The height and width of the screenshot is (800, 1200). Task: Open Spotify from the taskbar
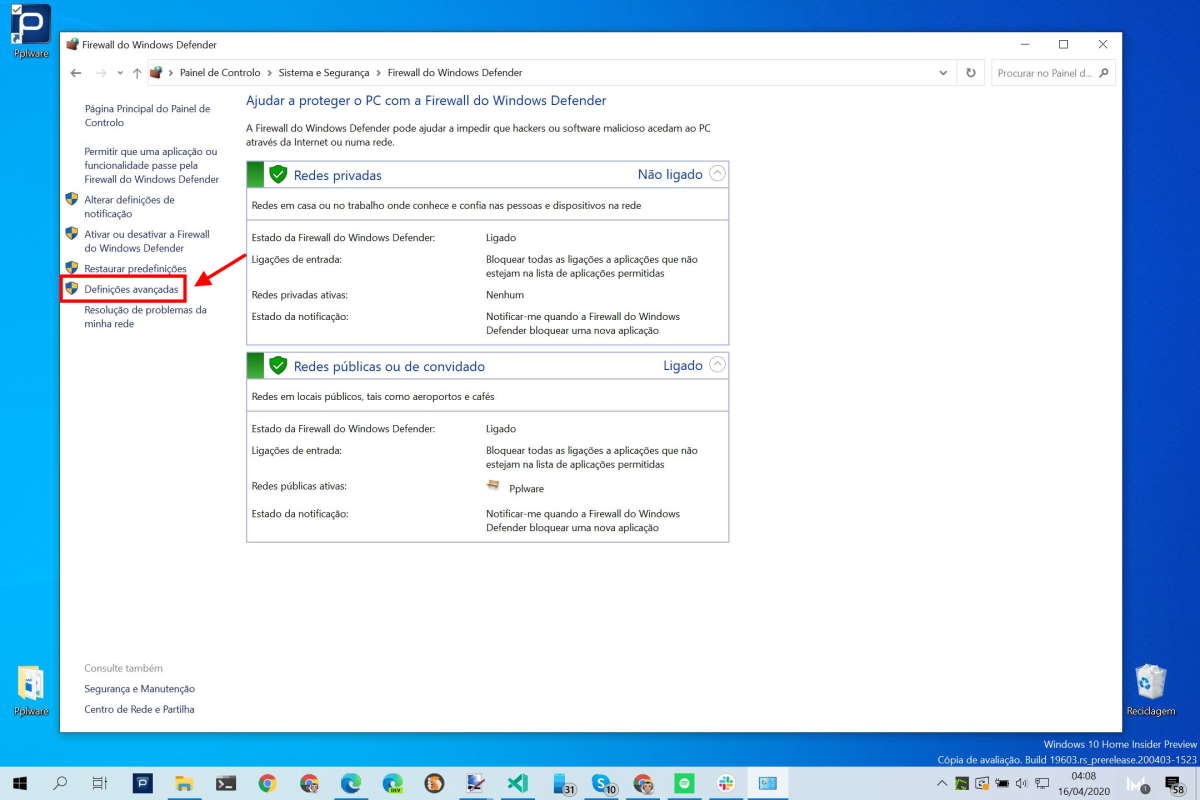click(x=685, y=783)
